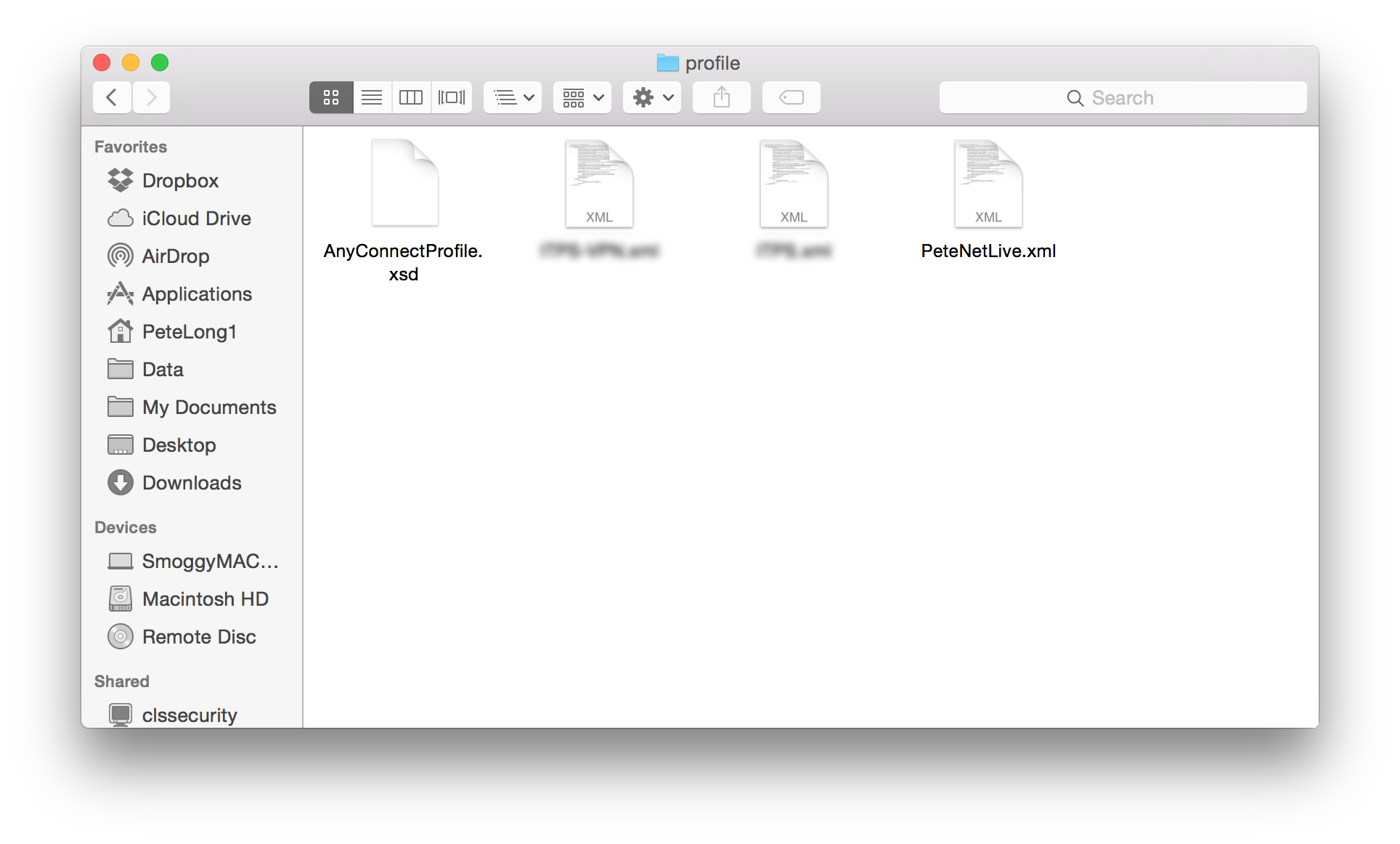
Task: Open the item arrangement dropdown
Action: coord(513,97)
